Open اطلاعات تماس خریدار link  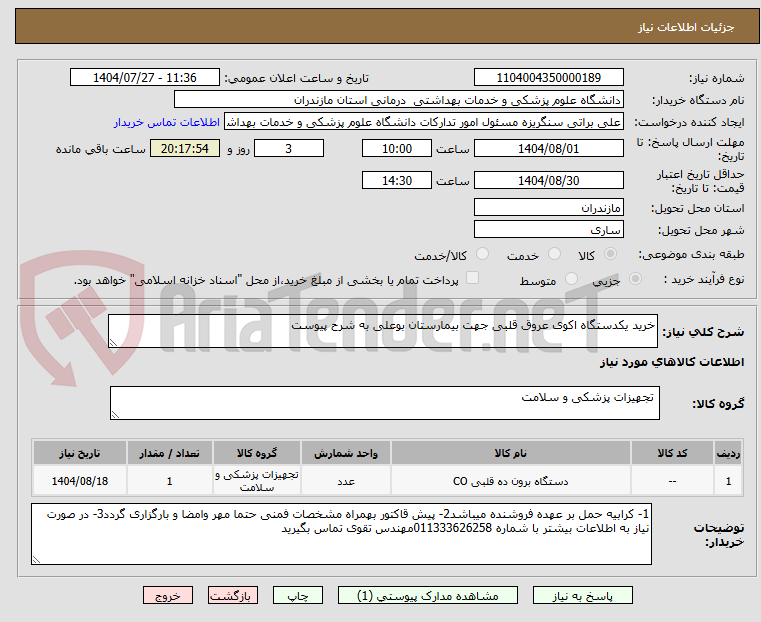[x=167, y=122]
